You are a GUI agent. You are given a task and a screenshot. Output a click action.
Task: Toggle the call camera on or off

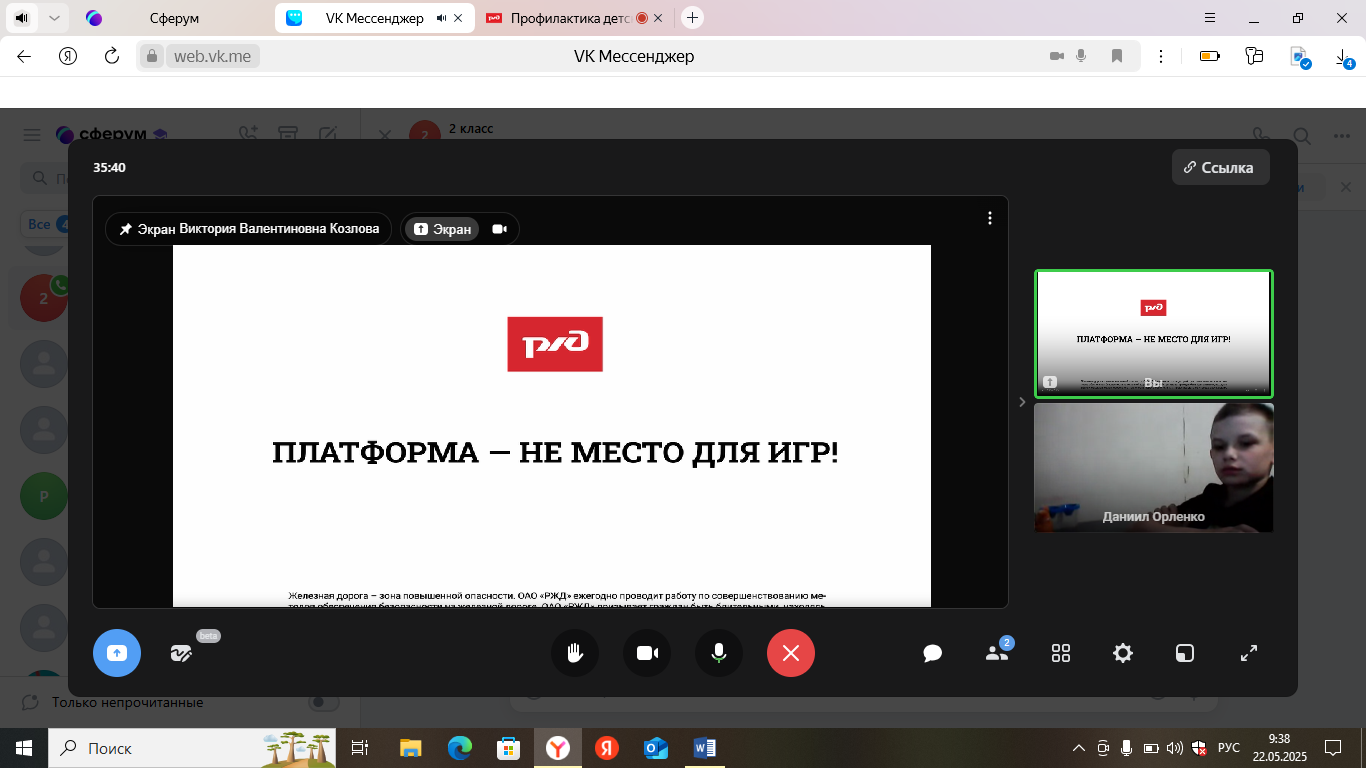(x=647, y=653)
